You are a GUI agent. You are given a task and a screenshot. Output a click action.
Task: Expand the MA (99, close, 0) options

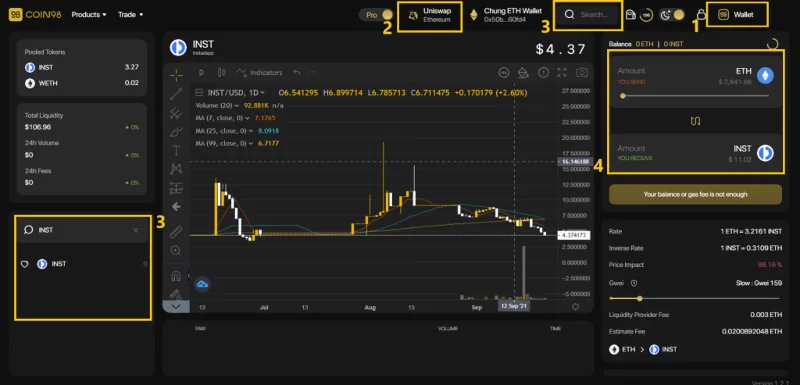[x=251, y=144]
